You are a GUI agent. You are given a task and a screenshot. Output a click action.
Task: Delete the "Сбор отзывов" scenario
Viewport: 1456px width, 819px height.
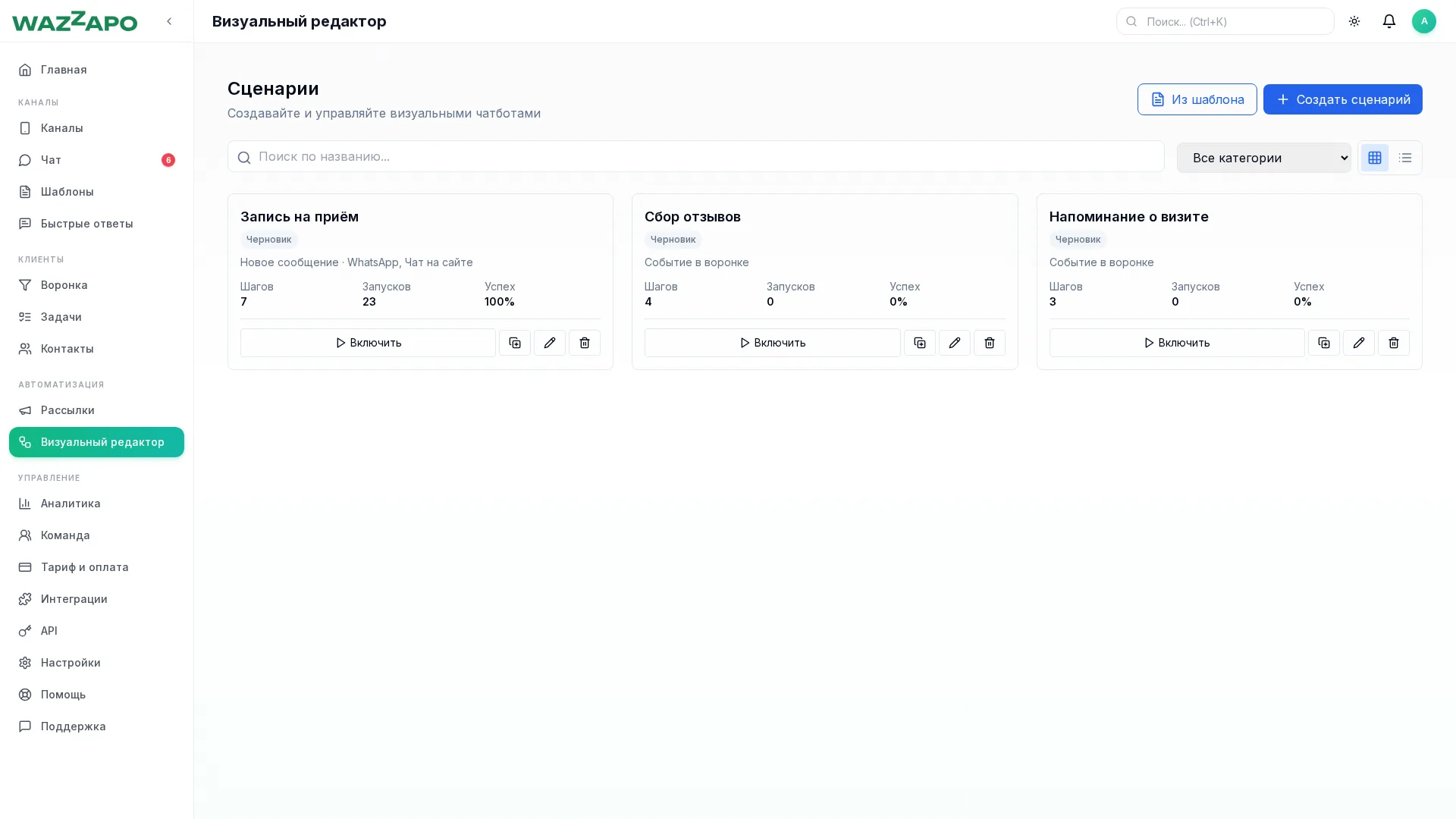pyautogui.click(x=990, y=343)
